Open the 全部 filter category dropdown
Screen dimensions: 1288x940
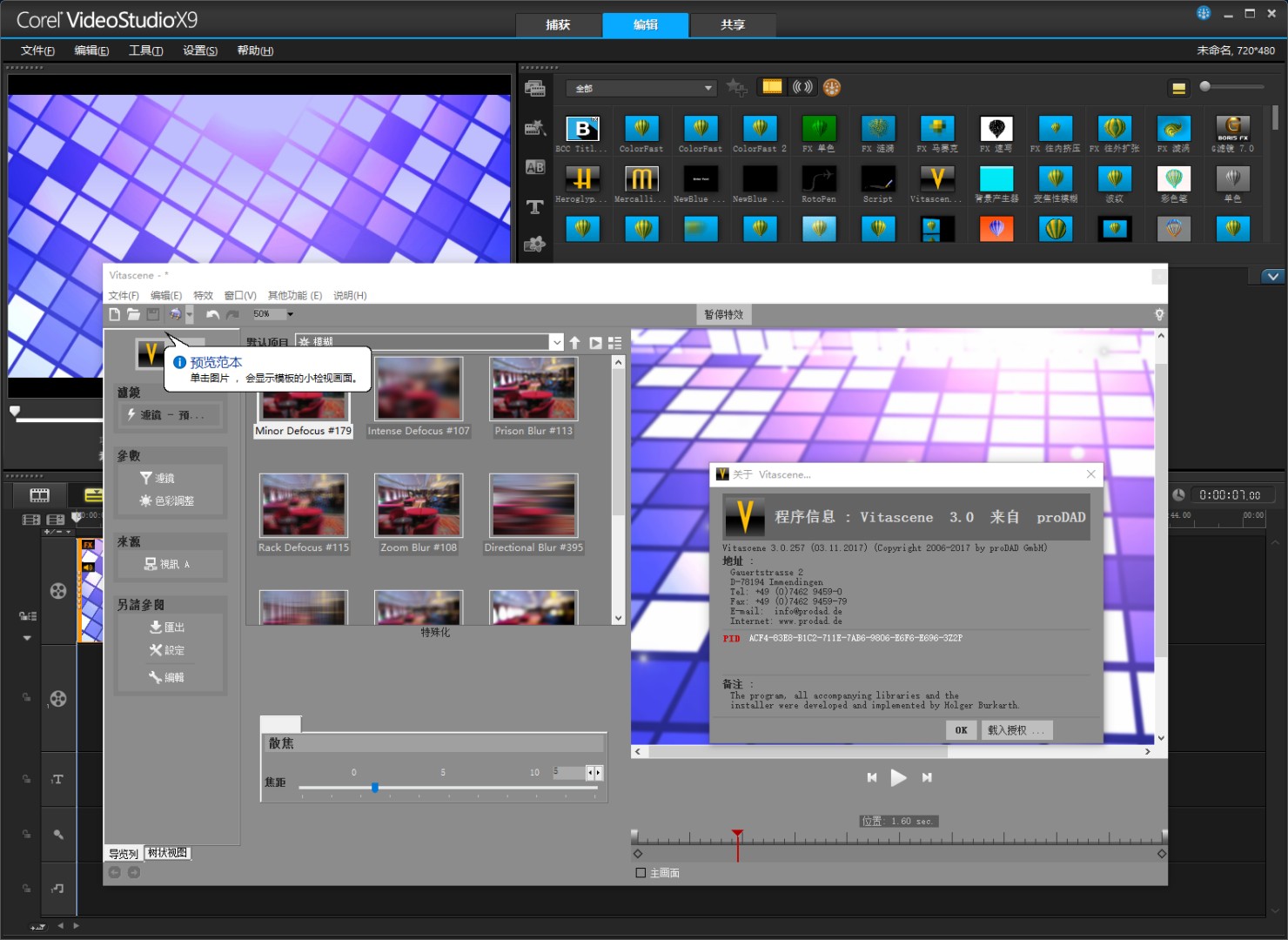click(641, 88)
